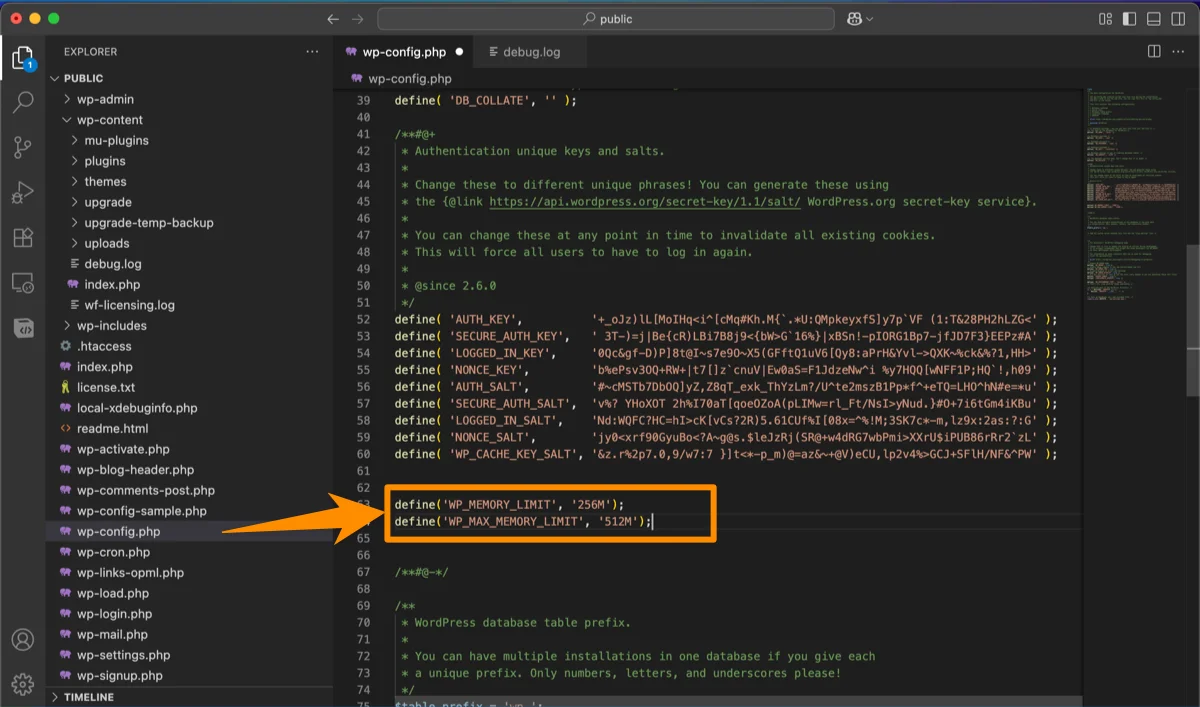Image resolution: width=1200 pixels, height=707 pixels.
Task: Open the Accounts icon
Action: pyautogui.click(x=22, y=640)
